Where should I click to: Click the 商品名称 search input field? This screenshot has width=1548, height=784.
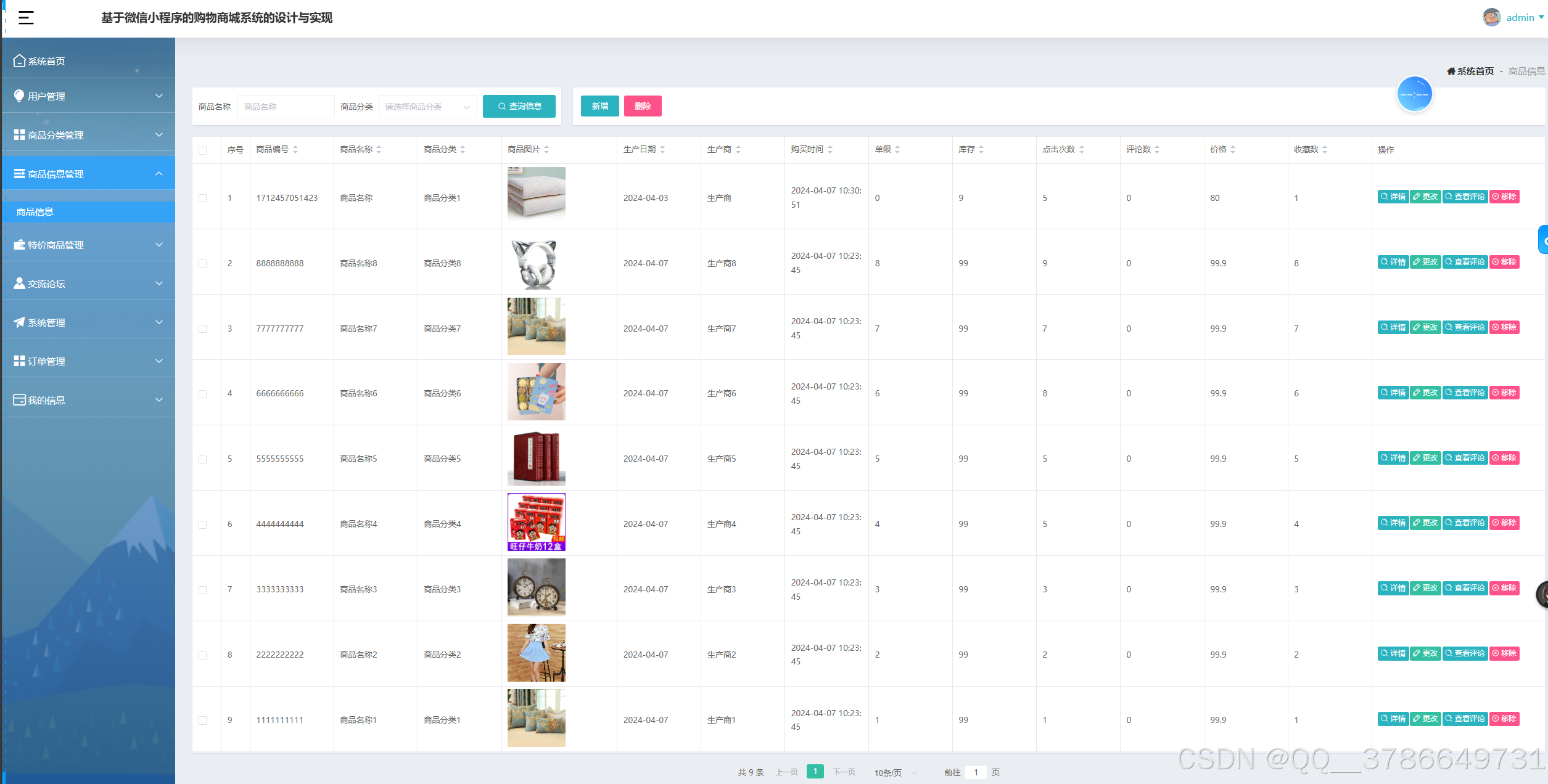[x=285, y=107]
